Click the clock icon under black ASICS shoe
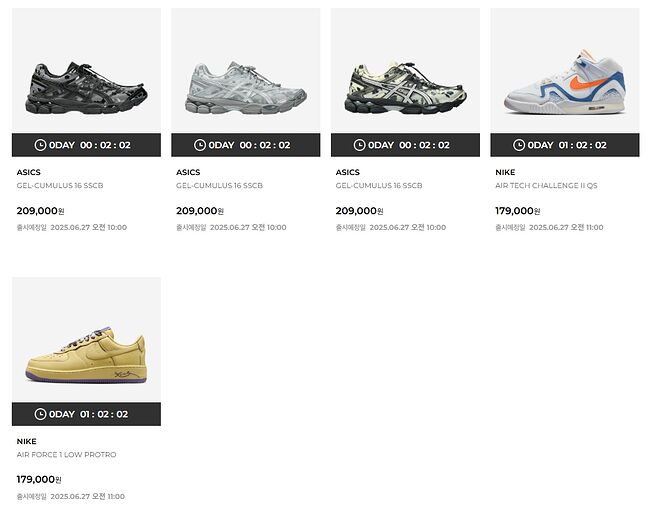 (x=40, y=145)
